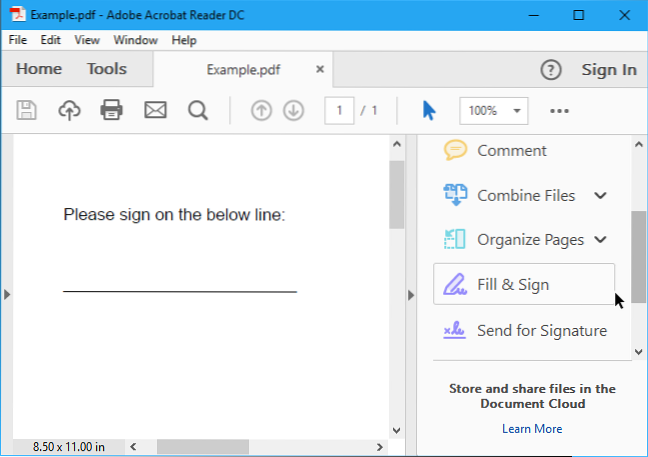648x457 pixels.
Task: Collapse the right tools pane
Action: point(409,294)
